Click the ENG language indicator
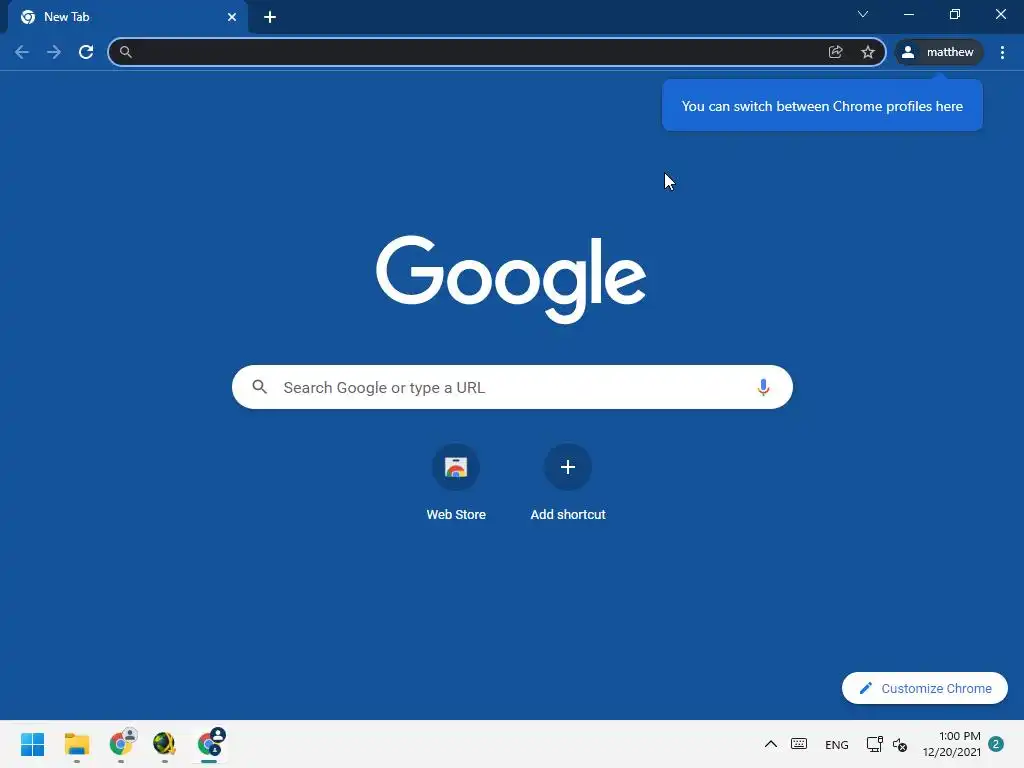1024x768 pixels. [x=837, y=744]
